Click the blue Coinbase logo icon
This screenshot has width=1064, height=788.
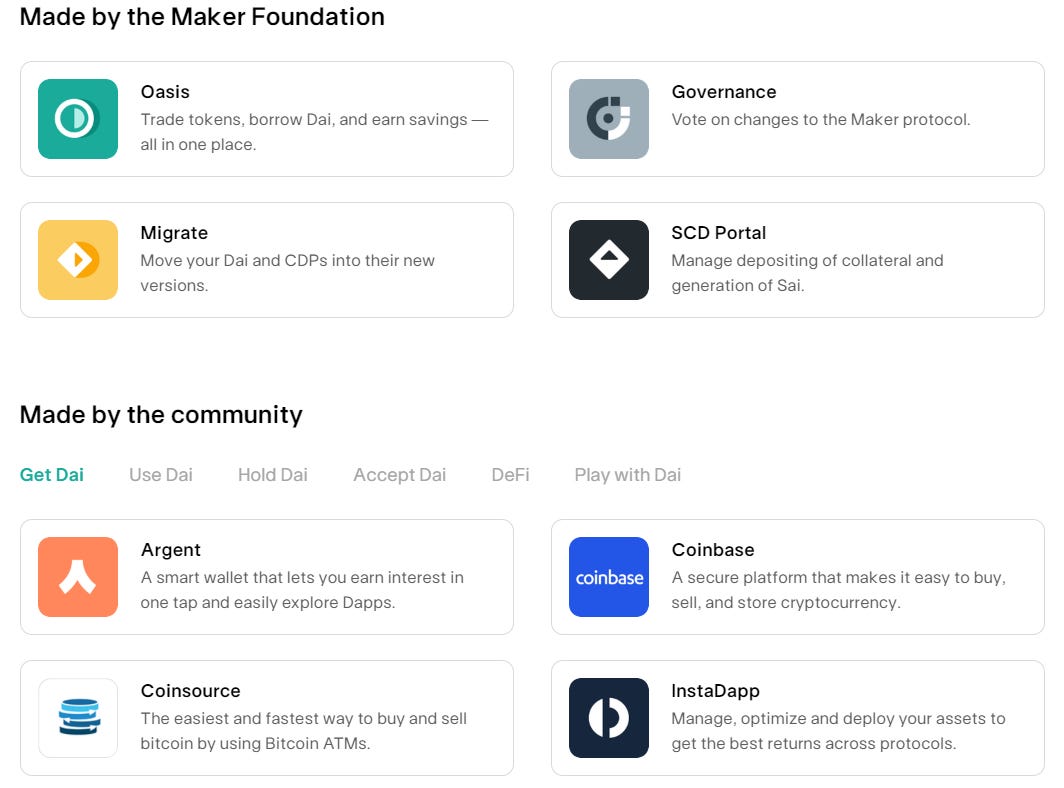[x=609, y=577]
